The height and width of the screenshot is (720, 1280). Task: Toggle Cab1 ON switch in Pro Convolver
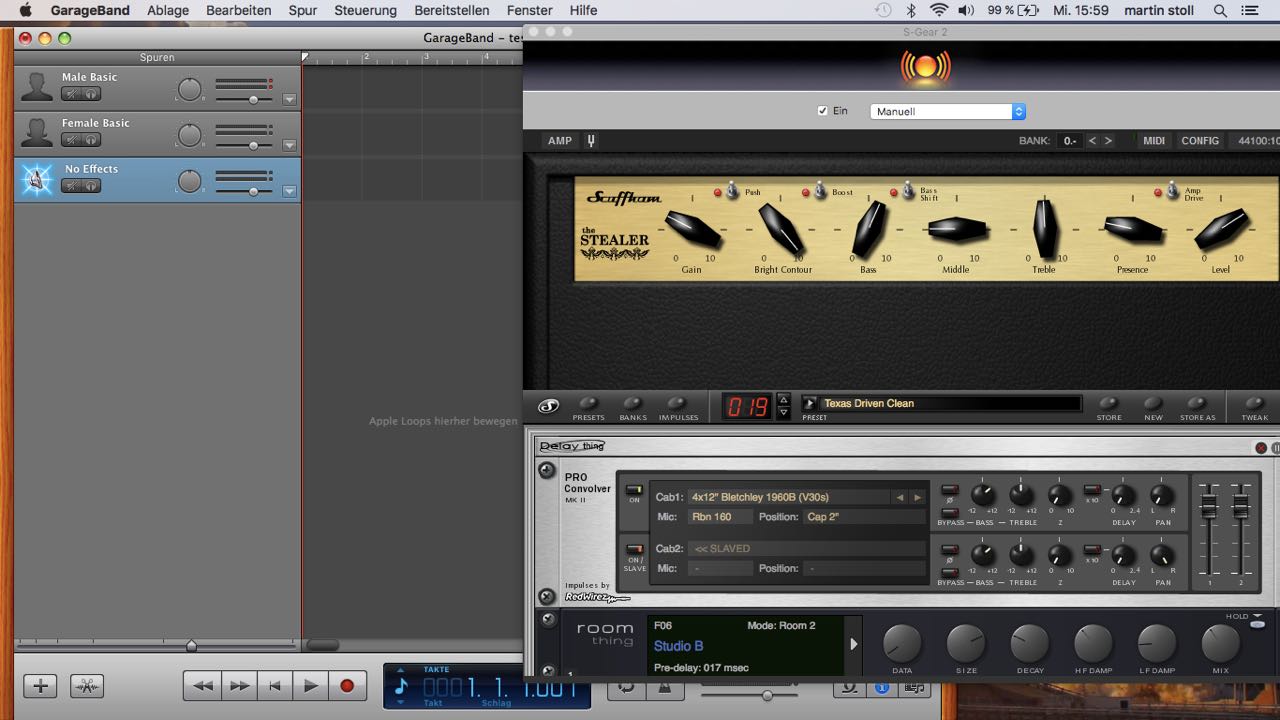point(634,490)
